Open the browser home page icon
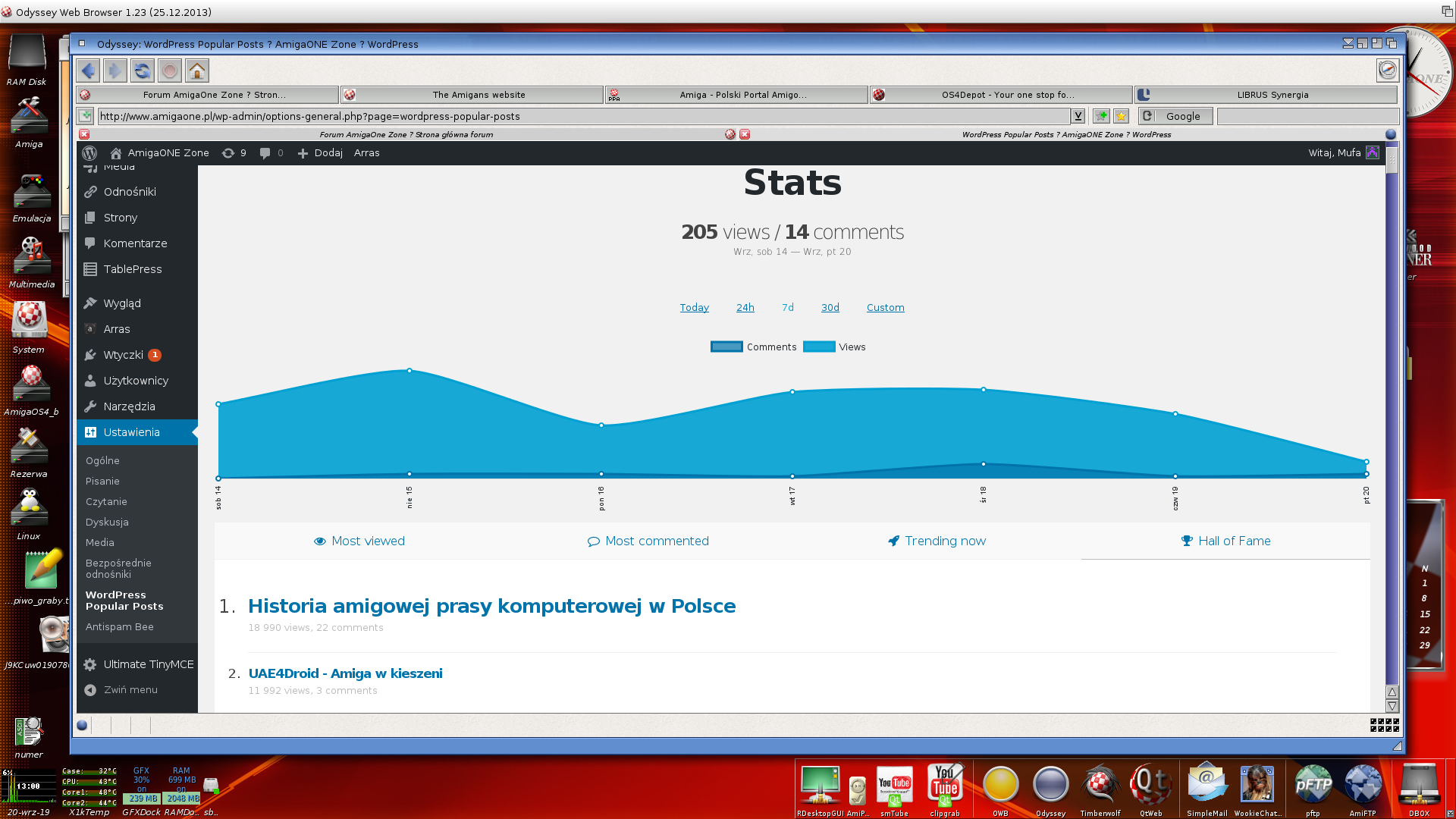 click(197, 71)
